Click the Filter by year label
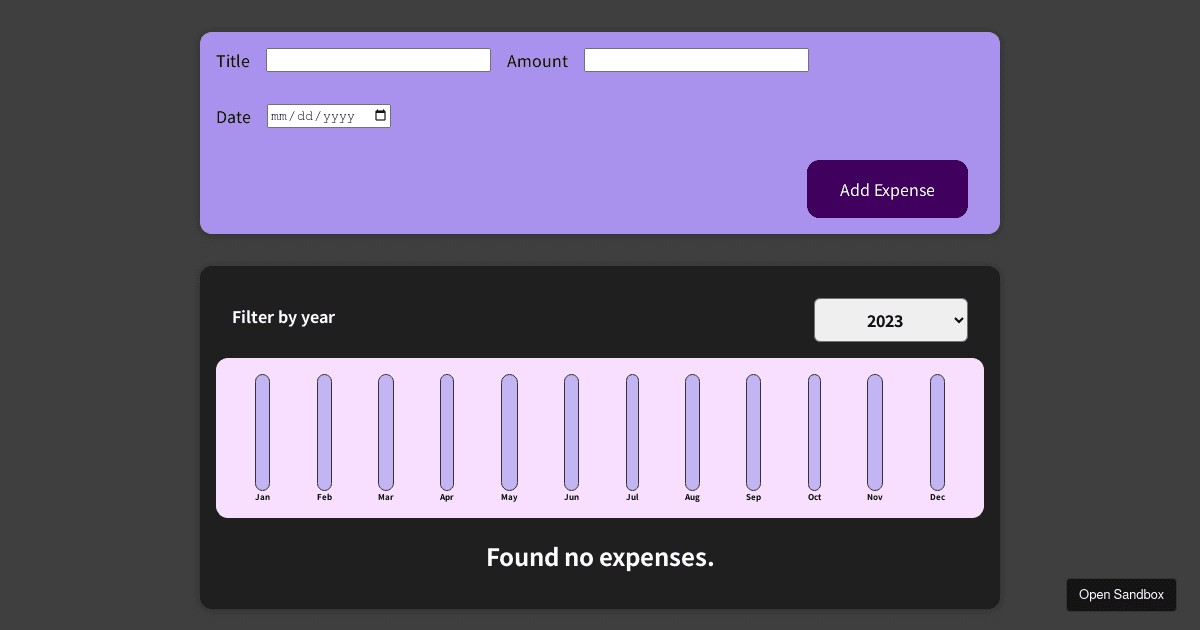The height and width of the screenshot is (630, 1200). click(x=283, y=317)
